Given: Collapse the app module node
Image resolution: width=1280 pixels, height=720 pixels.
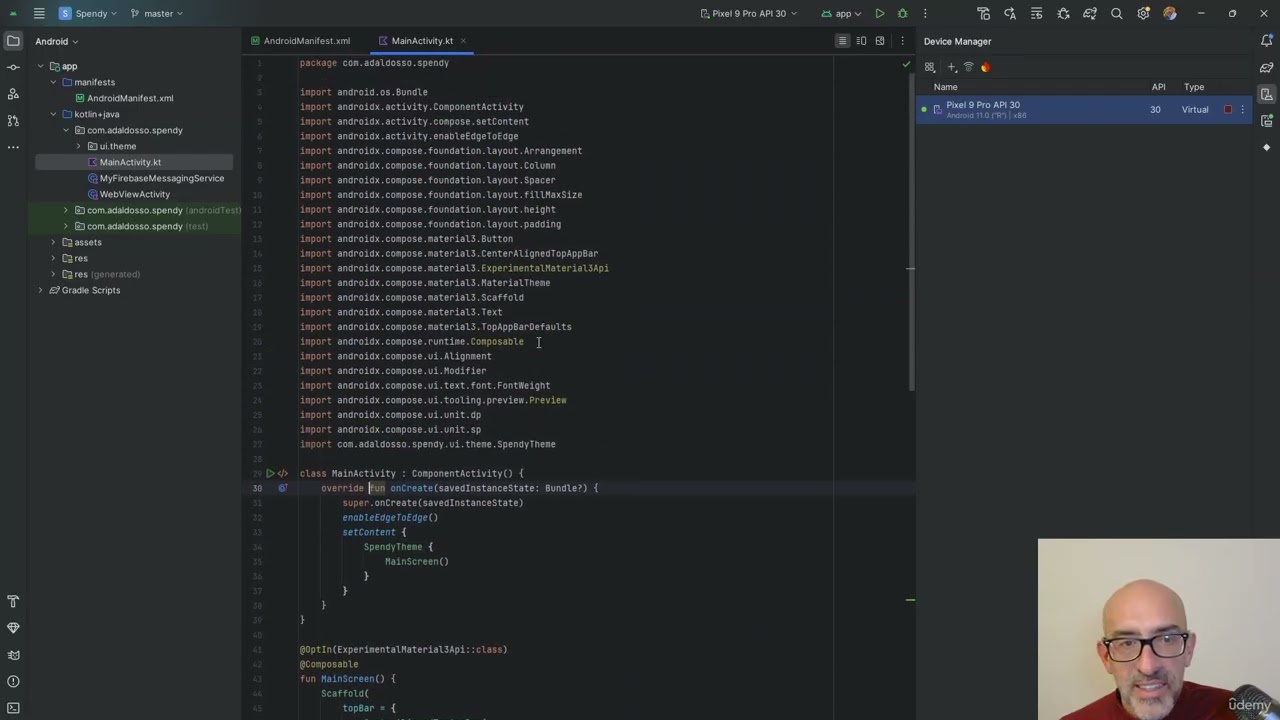Looking at the screenshot, I should coord(41,66).
